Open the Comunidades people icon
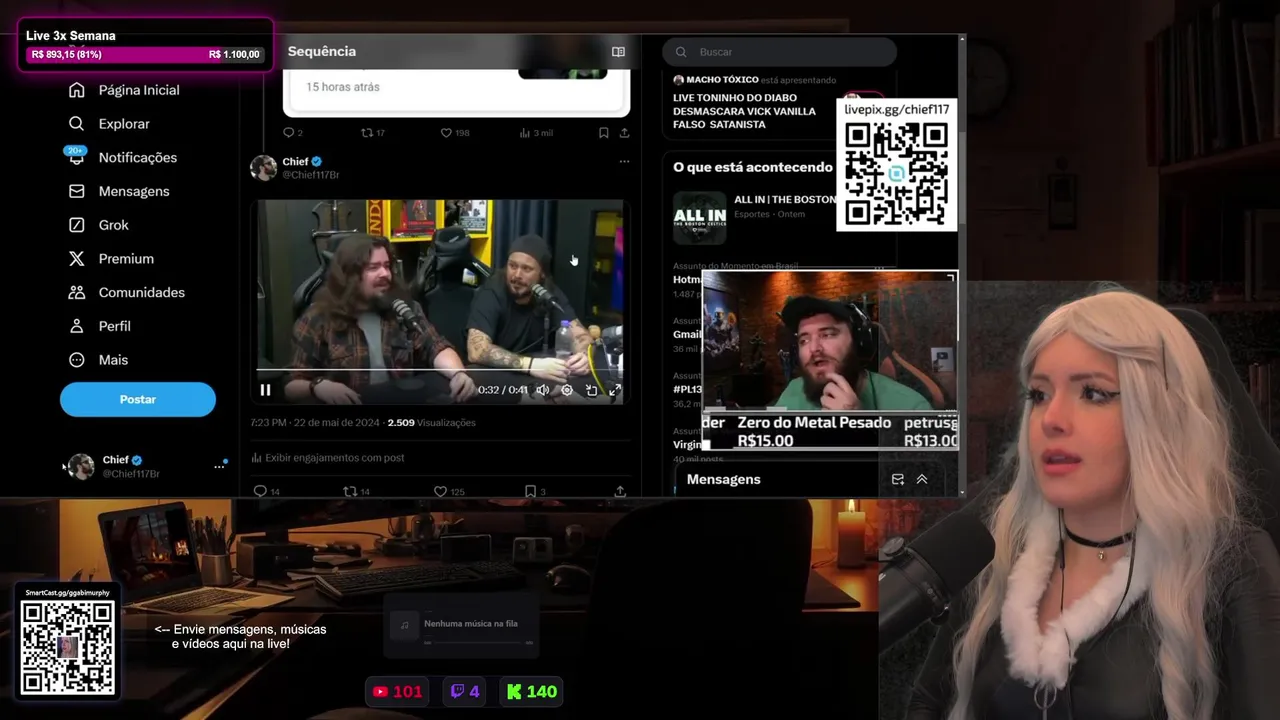The image size is (1280, 720). tap(77, 292)
